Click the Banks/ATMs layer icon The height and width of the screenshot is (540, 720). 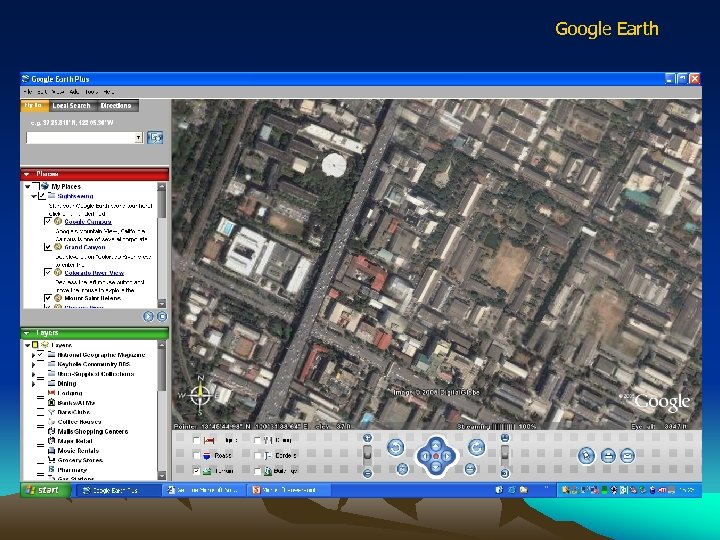point(52,403)
